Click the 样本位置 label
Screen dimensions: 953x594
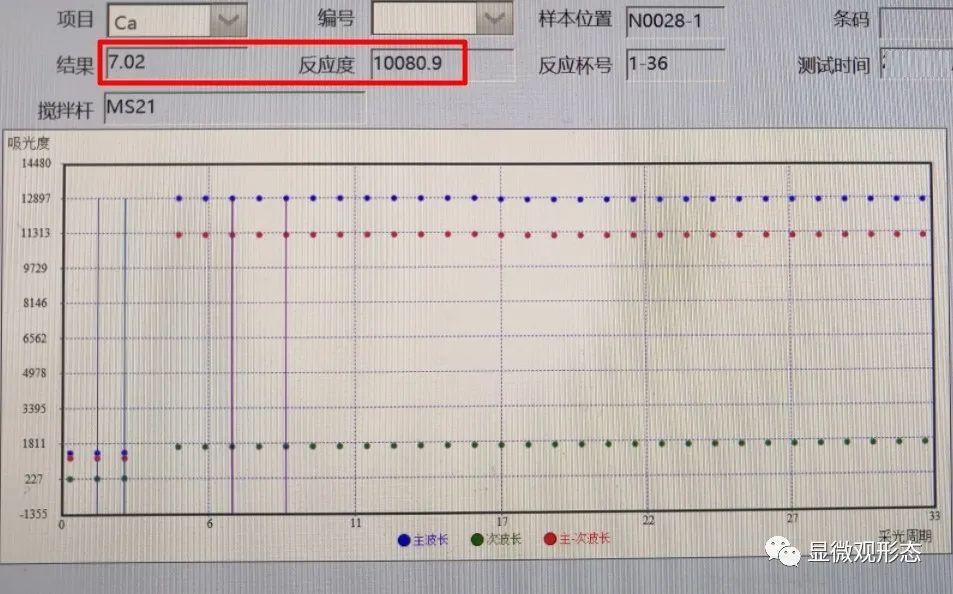coord(576,19)
